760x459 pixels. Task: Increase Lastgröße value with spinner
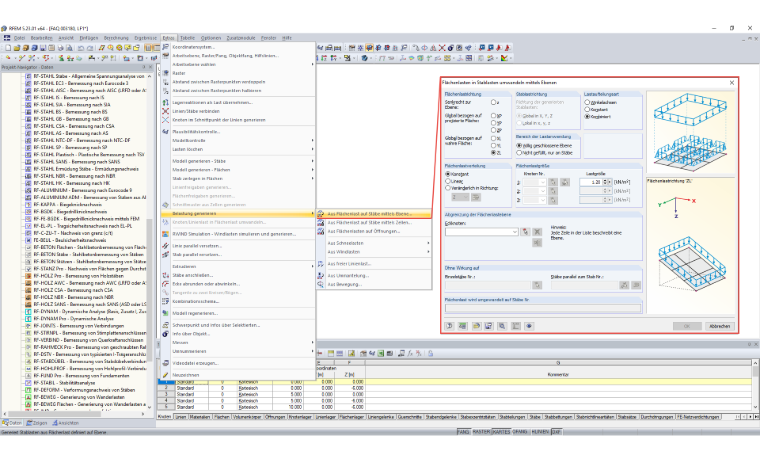click(604, 181)
